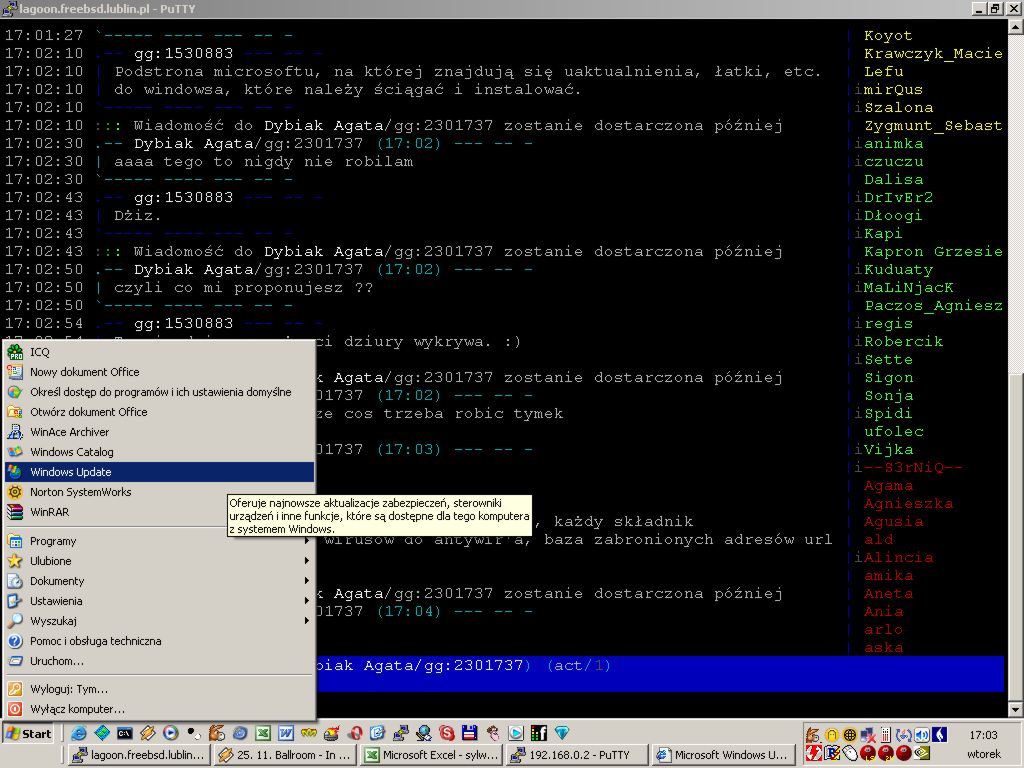Launch Winamp from the Quick Launch bar
1024x768 pixels.
pos(148,733)
